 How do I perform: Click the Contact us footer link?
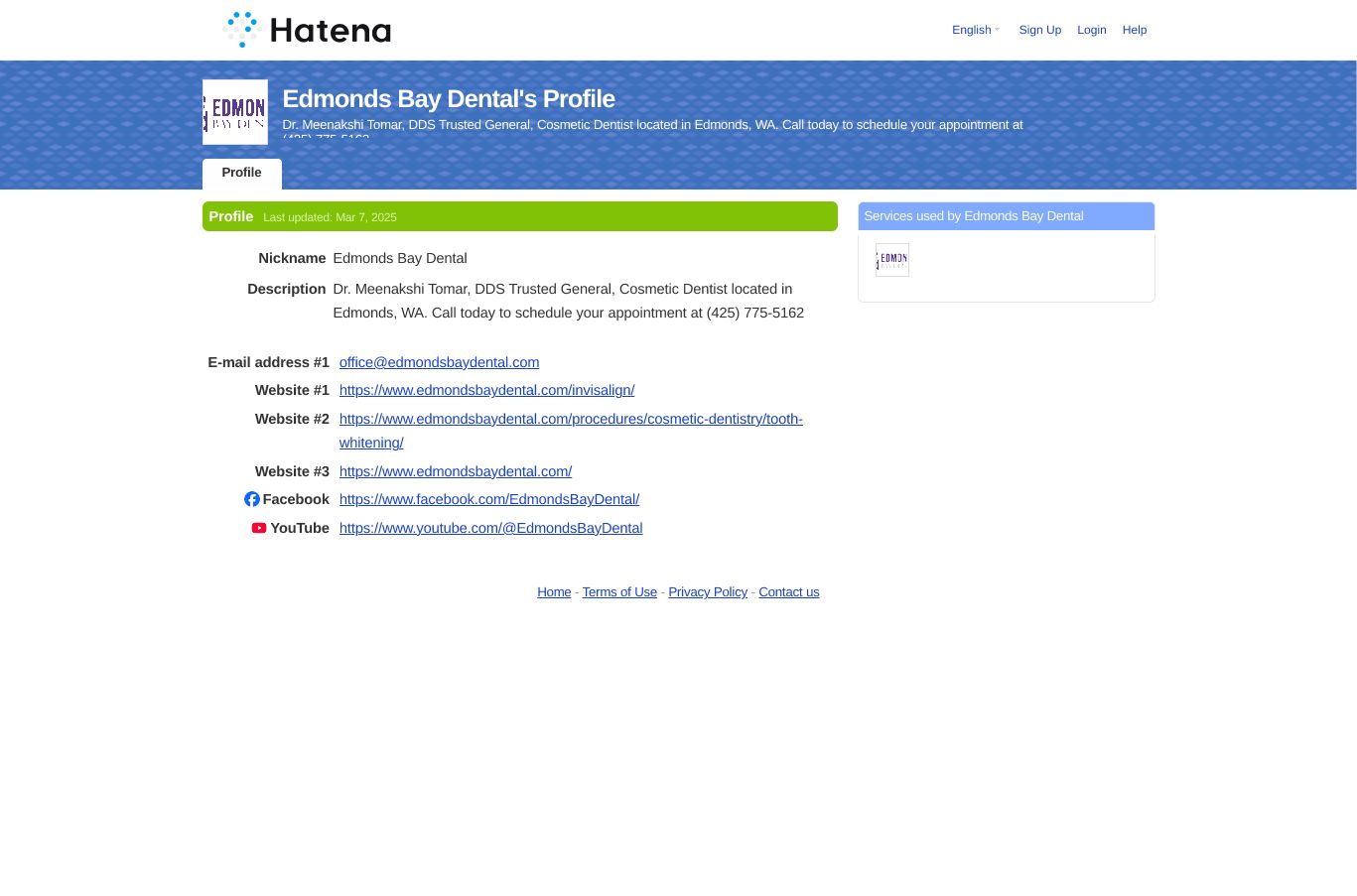pyautogui.click(x=788, y=591)
